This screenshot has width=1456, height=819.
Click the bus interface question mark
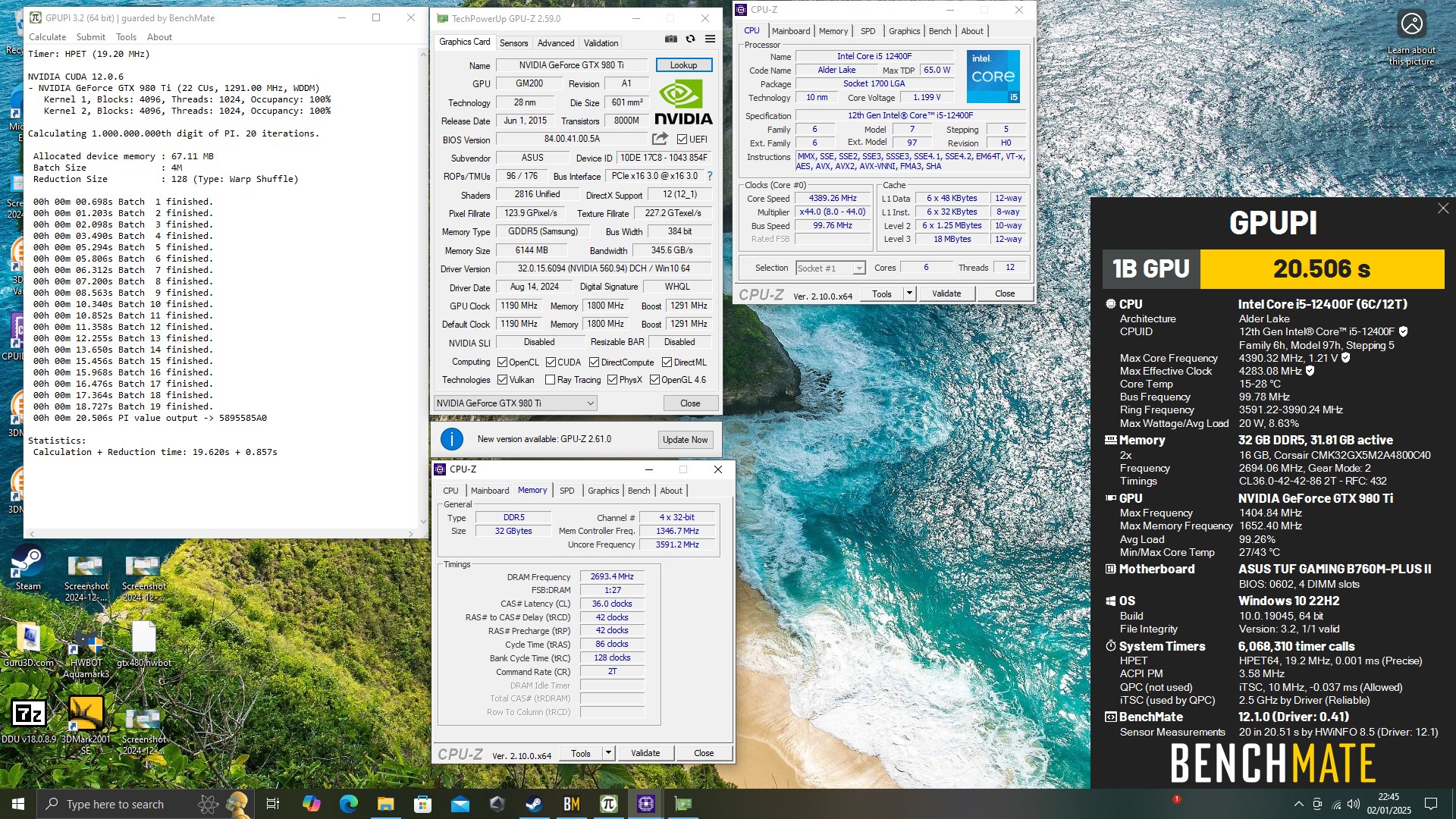710,176
